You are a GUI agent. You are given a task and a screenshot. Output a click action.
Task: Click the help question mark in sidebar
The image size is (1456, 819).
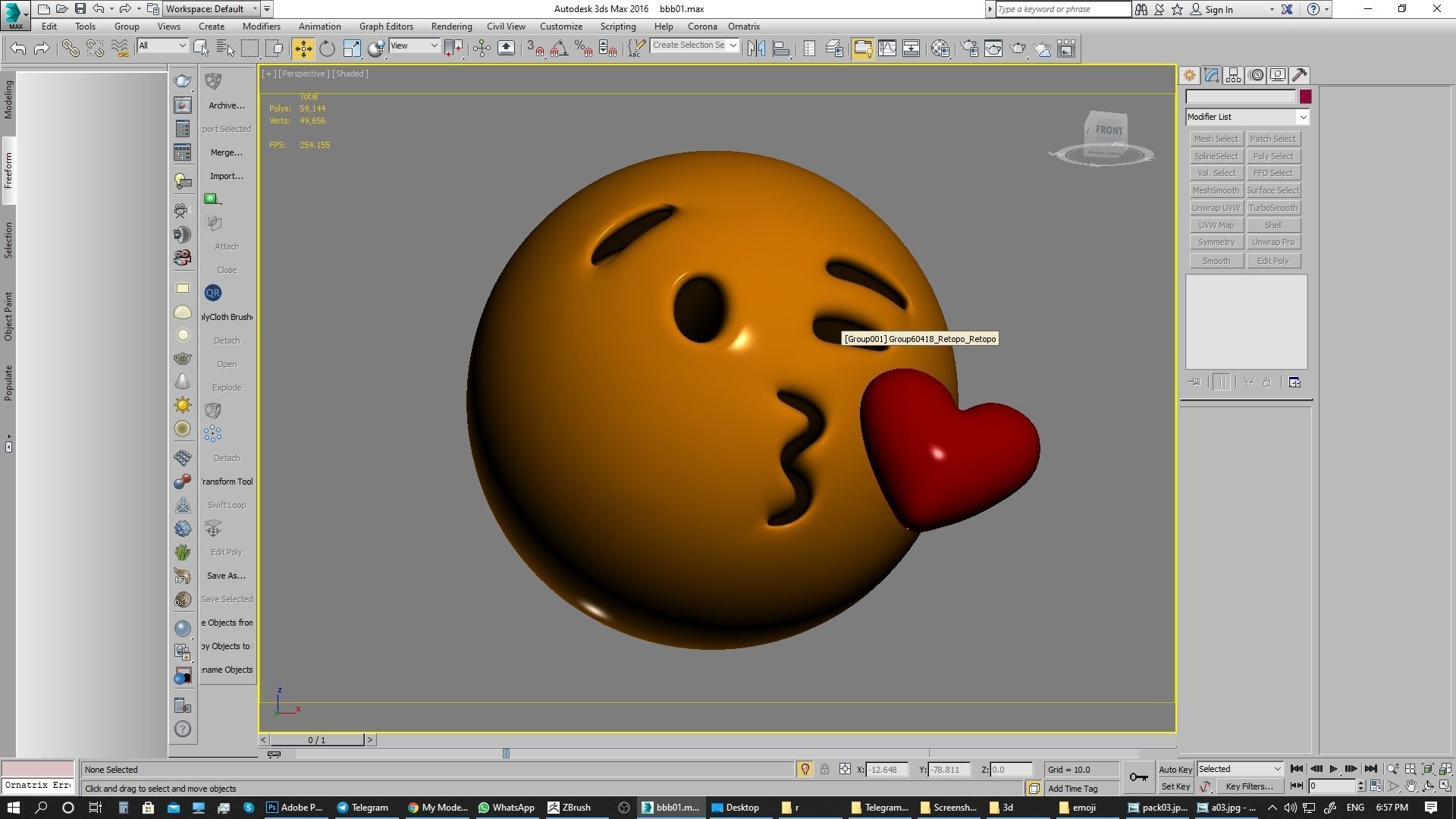pyautogui.click(x=183, y=730)
